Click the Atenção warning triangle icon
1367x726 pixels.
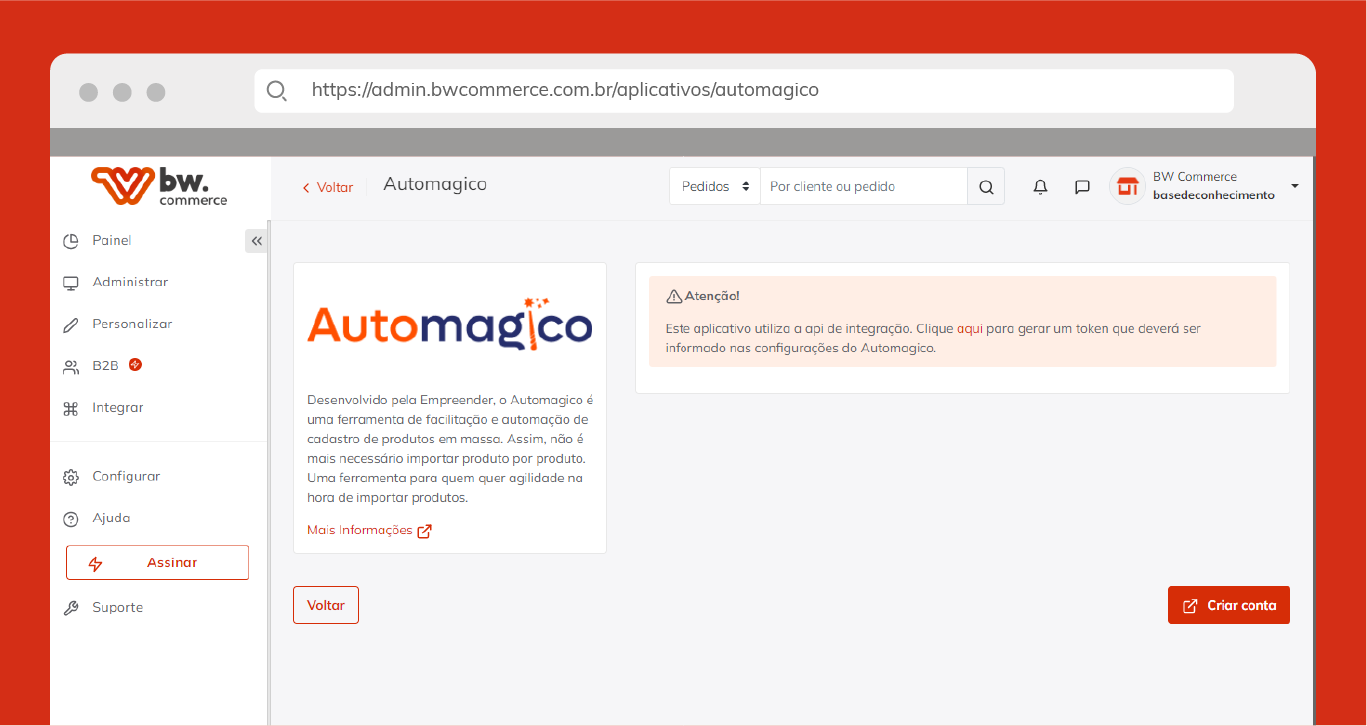[x=674, y=296]
